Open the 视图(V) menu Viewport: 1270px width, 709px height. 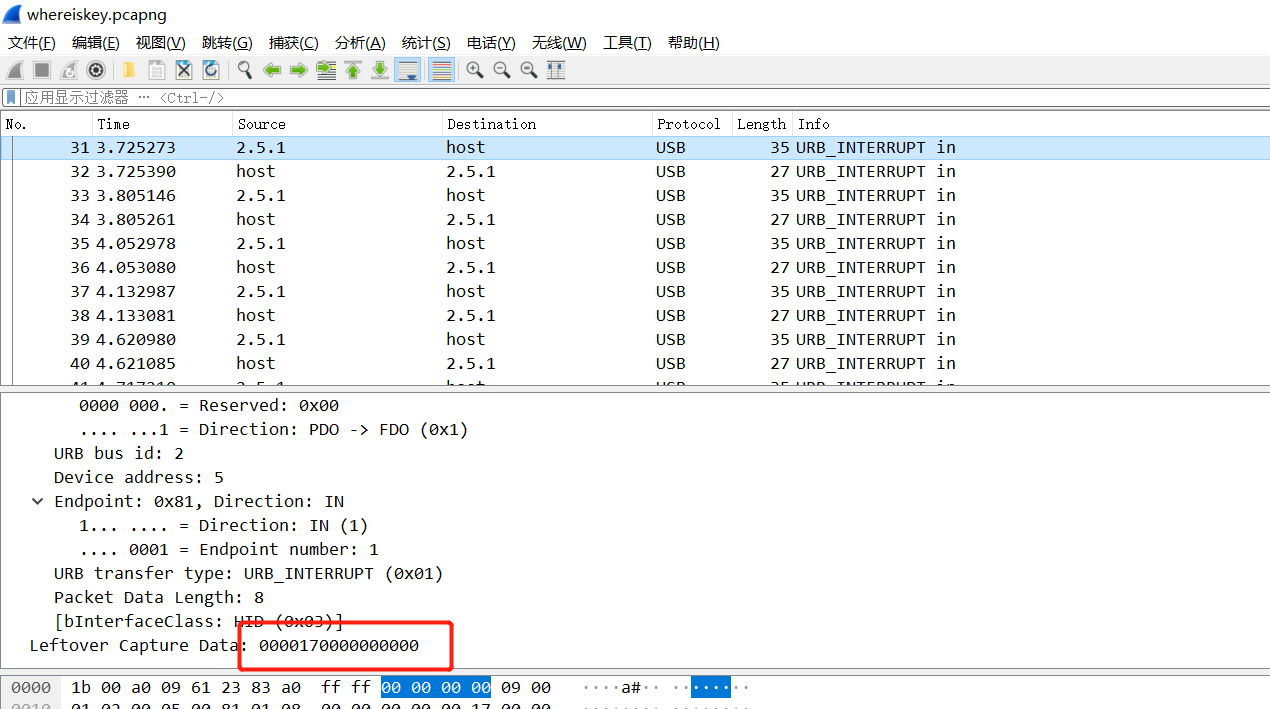[x=161, y=43]
